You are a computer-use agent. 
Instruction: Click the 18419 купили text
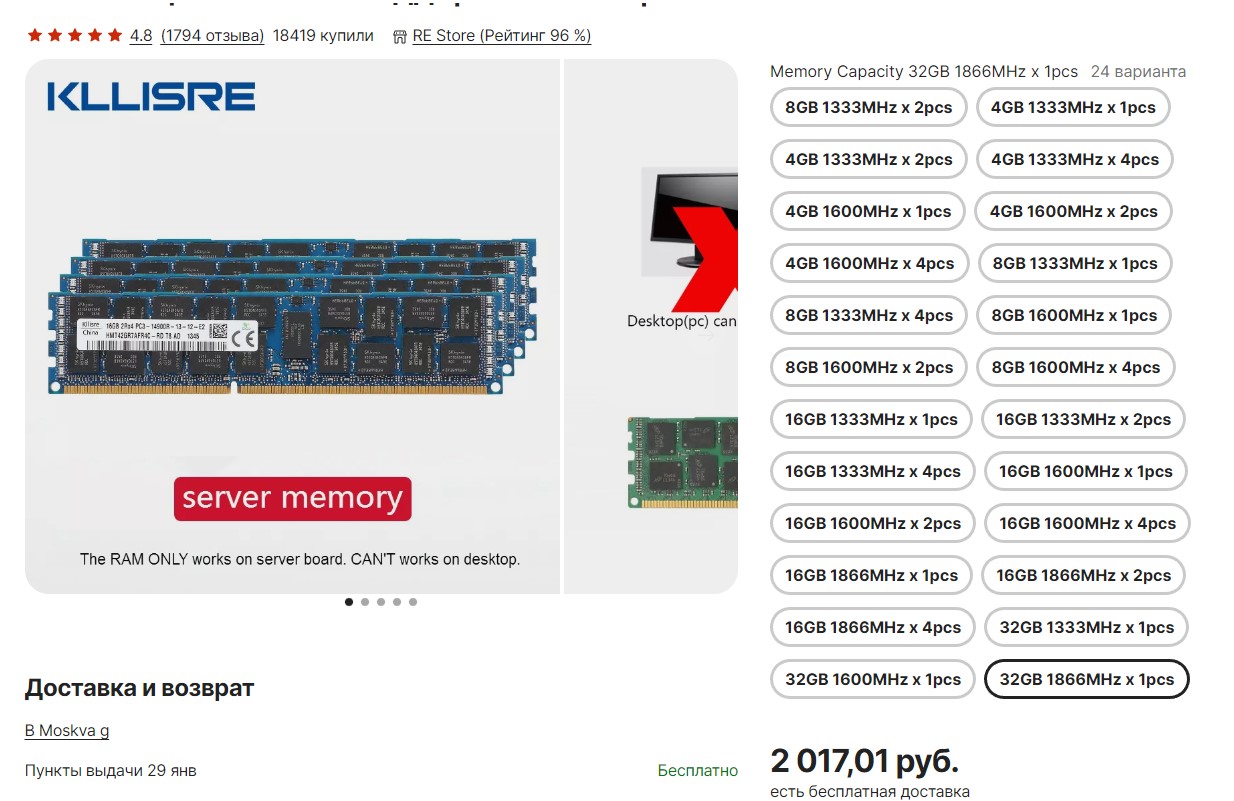click(323, 36)
